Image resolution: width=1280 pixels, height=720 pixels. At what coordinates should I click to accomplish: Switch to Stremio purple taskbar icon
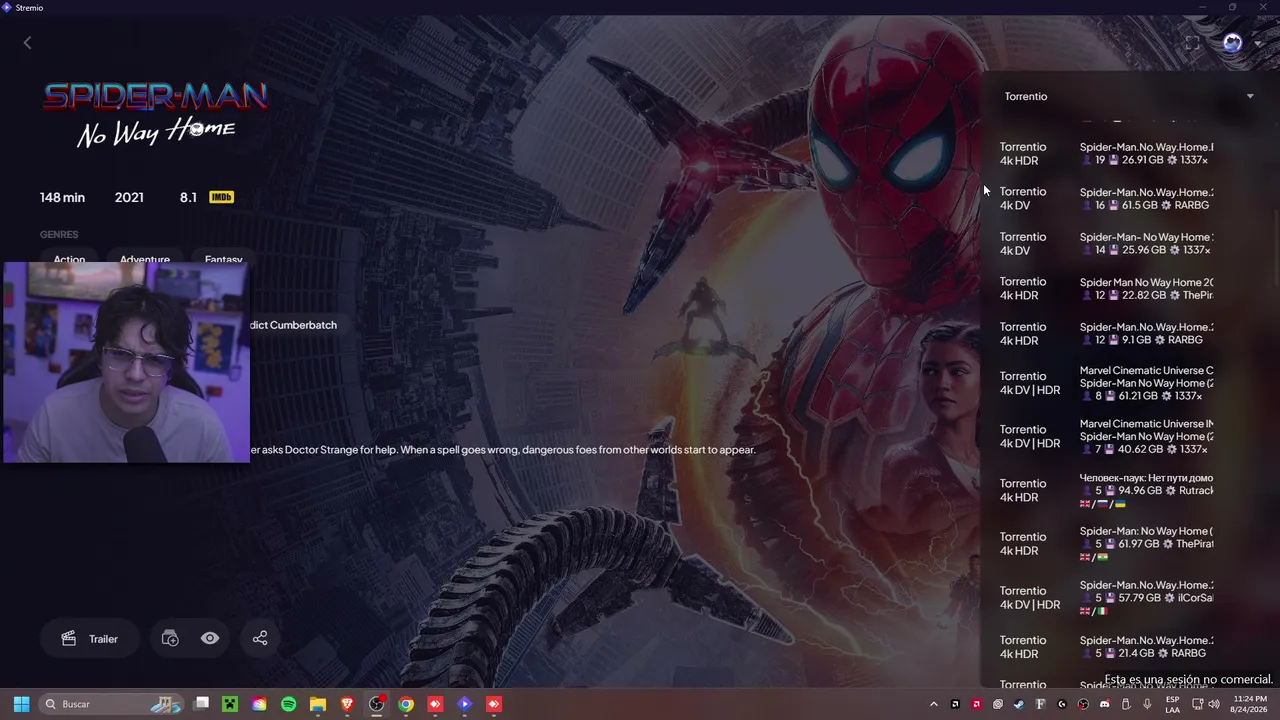[x=464, y=704]
